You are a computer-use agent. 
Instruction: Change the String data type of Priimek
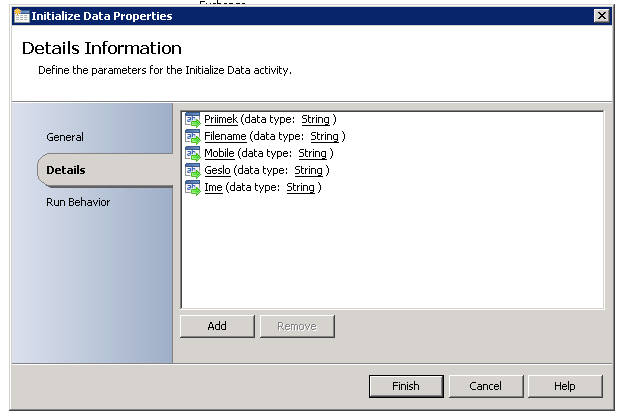[315, 120]
